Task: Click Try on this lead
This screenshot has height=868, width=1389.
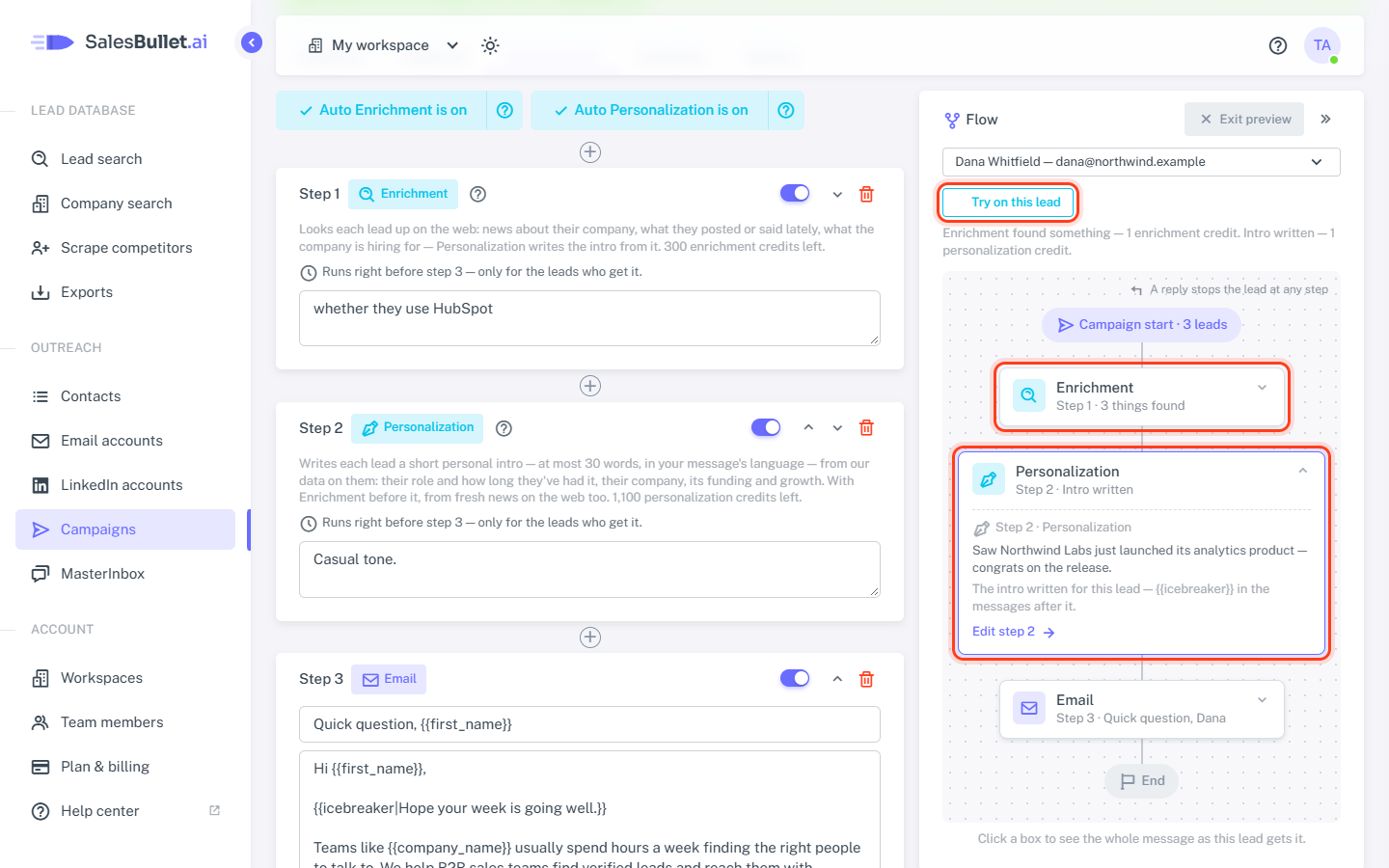Action: [1008, 203]
